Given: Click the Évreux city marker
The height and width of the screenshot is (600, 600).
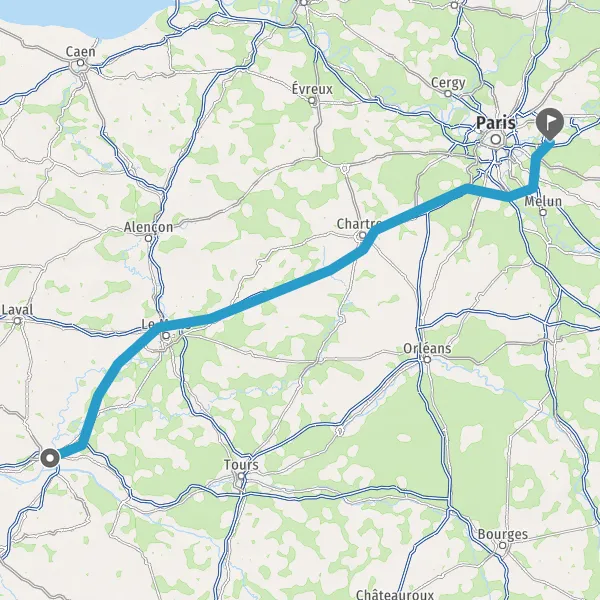Looking at the screenshot, I should point(312,101).
